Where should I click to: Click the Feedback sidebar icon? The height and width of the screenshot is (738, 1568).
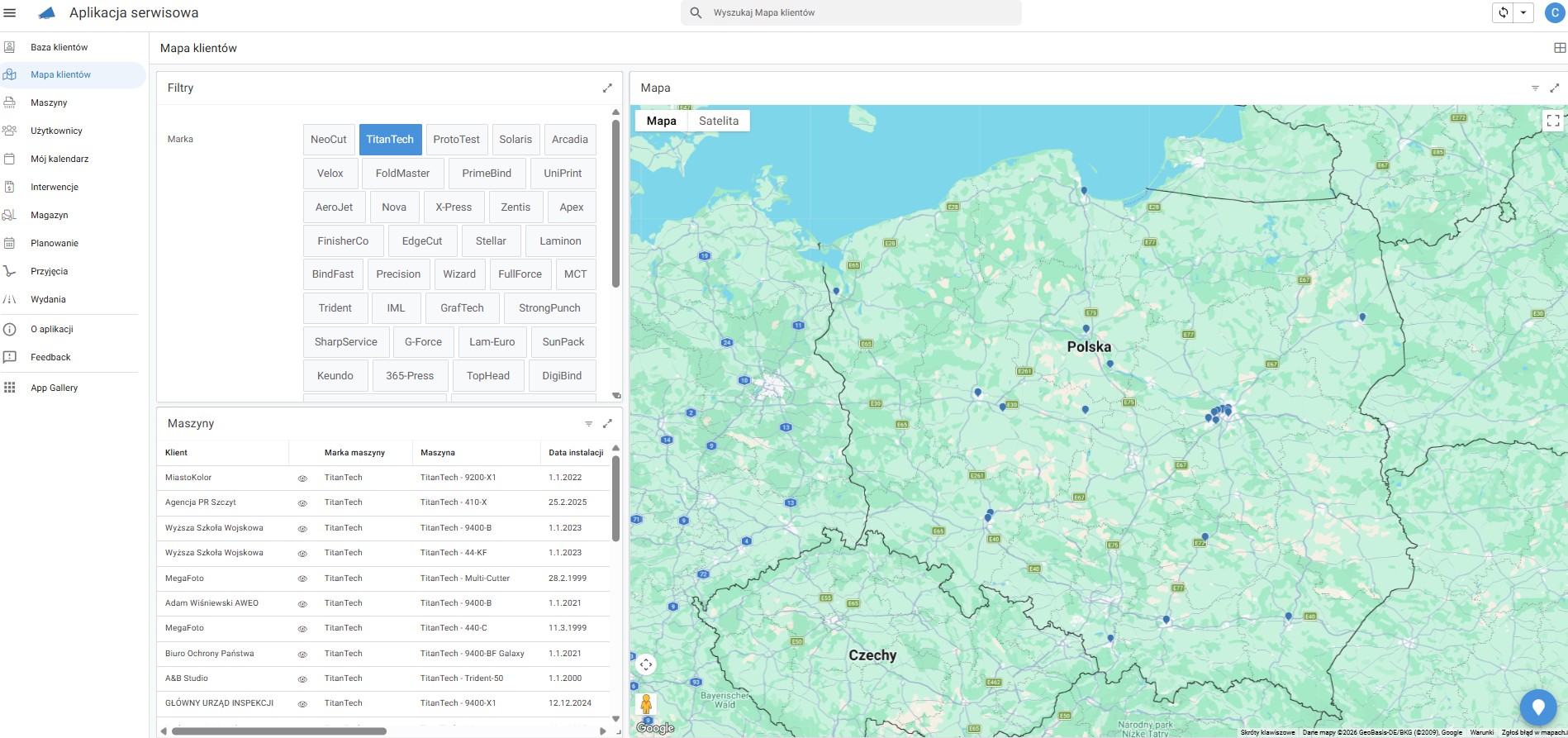(x=10, y=357)
